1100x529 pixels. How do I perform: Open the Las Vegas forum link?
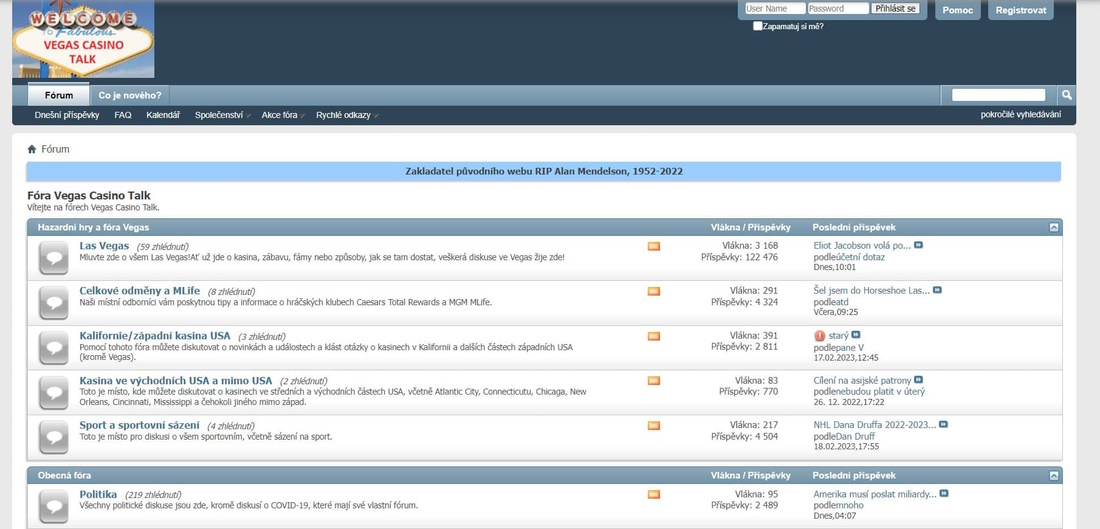click(x=105, y=246)
